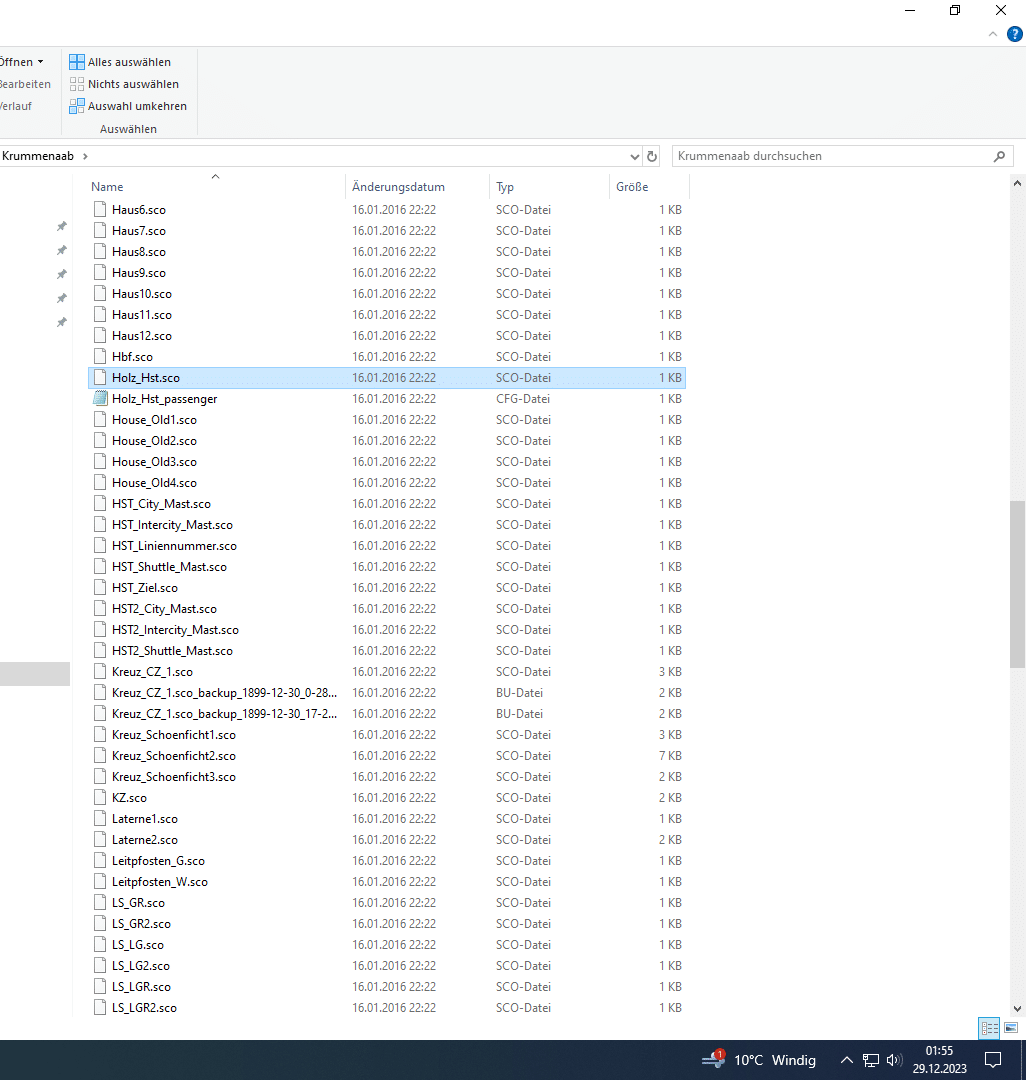1026x1080 pixels.
Task: Select the Holz_Hst_passenger CFG file icon
Action: tap(99, 399)
